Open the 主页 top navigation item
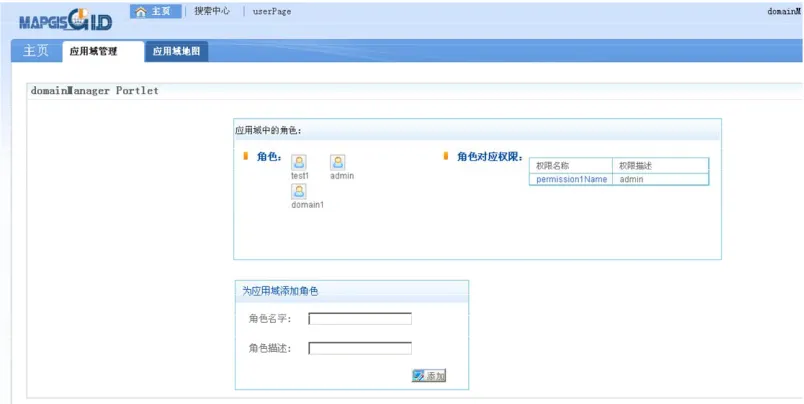 (x=156, y=11)
